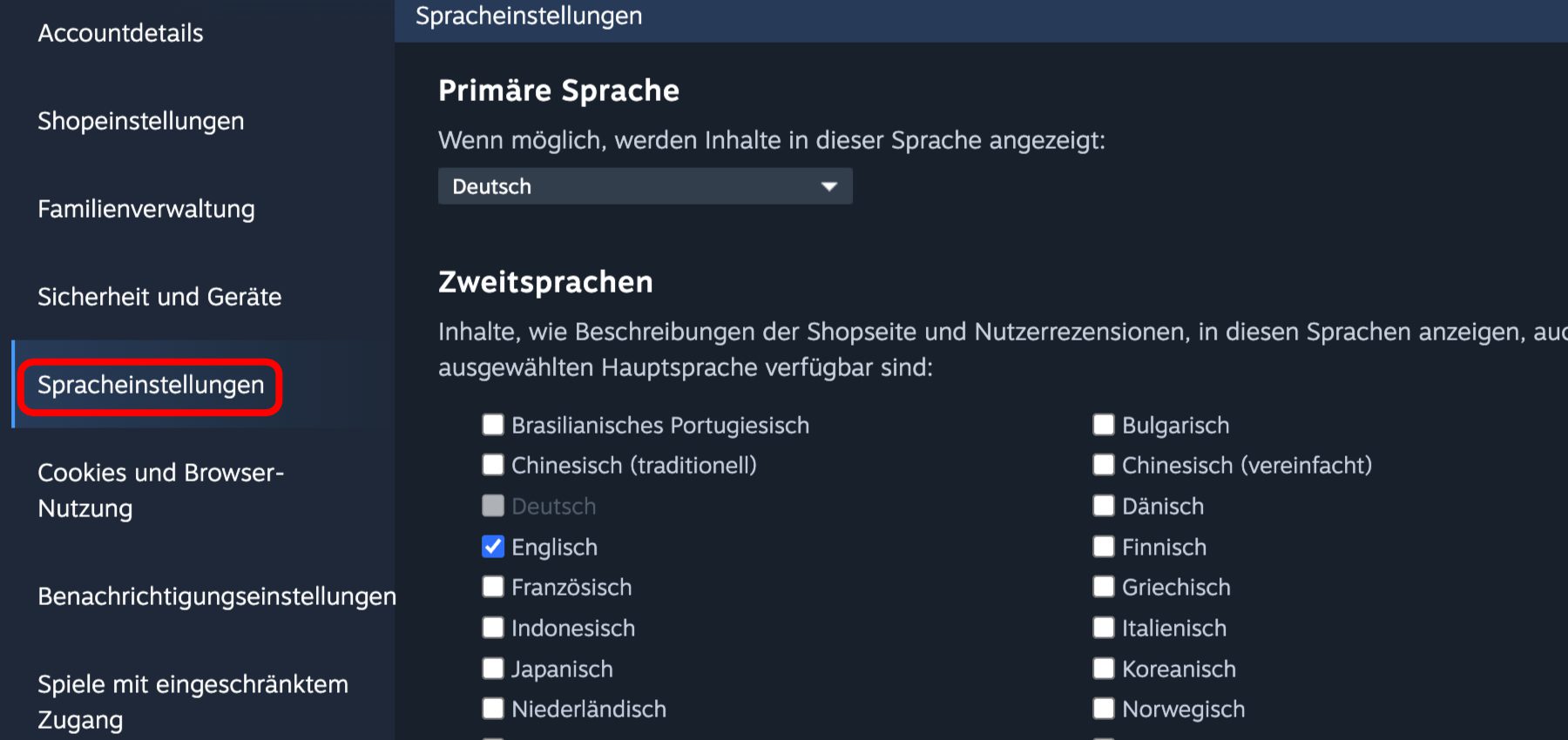Select Chinesisch (vereinfacht) as second language
This screenshot has width=1568, height=740.
pyautogui.click(x=1104, y=465)
